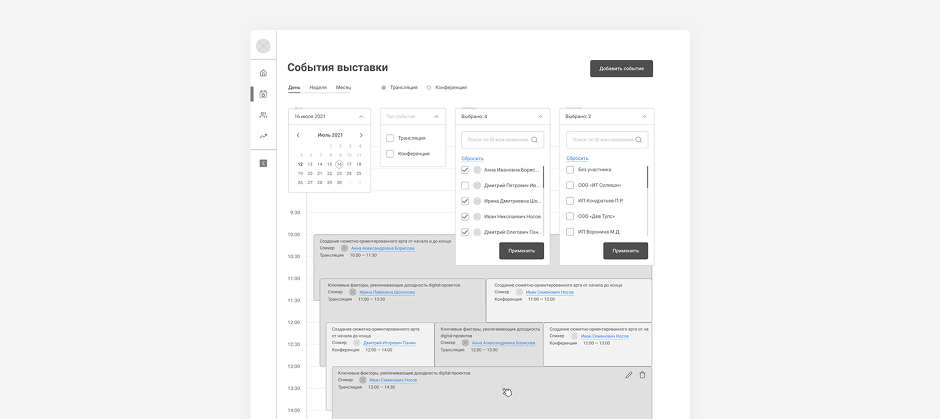940x419 pixels.
Task: Check the Трансляция event type checkbox
Action: 390,138
